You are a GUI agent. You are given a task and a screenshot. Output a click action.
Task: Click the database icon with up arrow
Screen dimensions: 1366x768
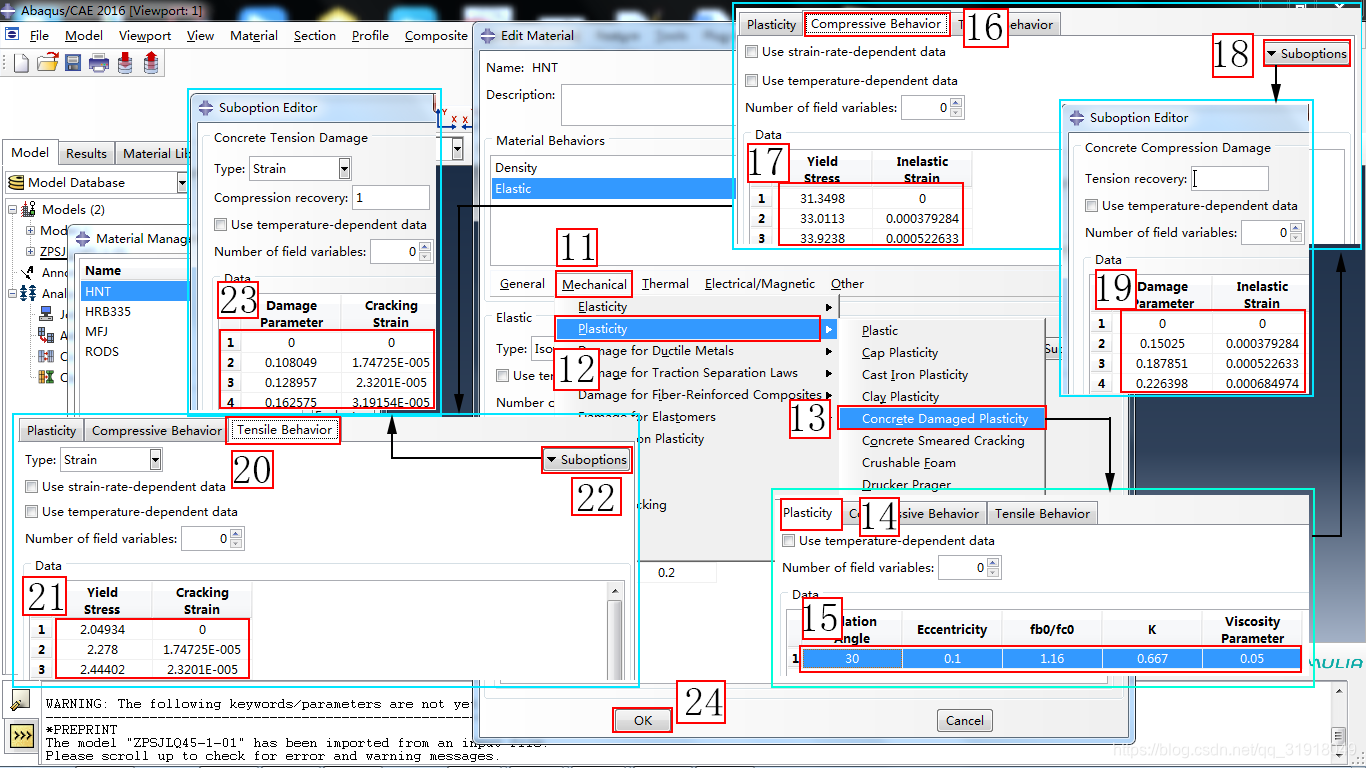pyautogui.click(x=151, y=64)
